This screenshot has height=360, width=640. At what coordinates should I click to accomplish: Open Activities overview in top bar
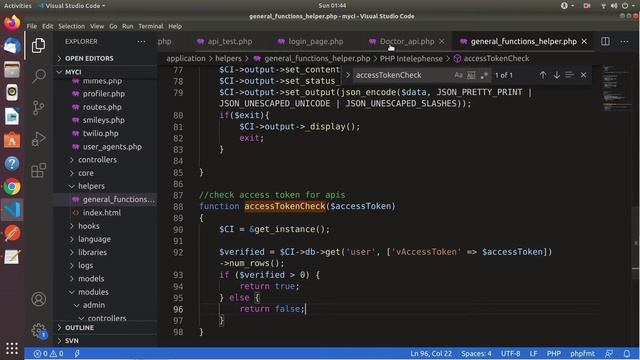point(18,6)
